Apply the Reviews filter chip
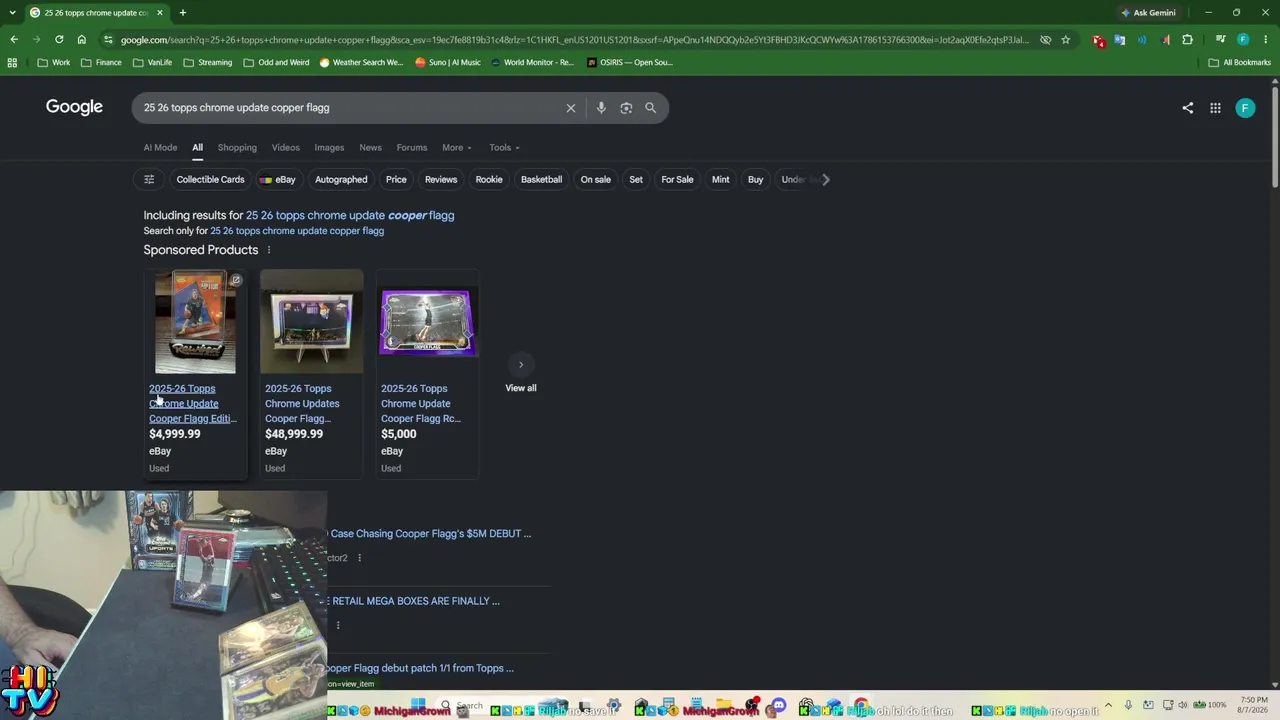This screenshot has width=1280, height=720. click(x=441, y=180)
